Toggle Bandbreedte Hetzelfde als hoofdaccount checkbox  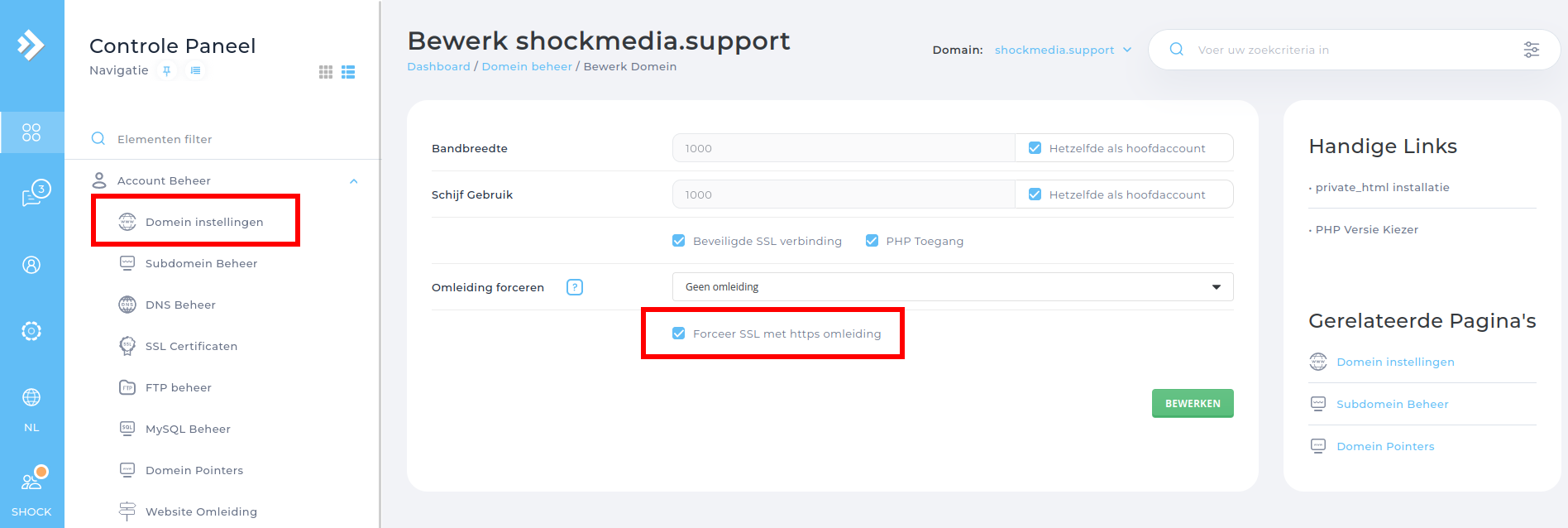click(1035, 148)
